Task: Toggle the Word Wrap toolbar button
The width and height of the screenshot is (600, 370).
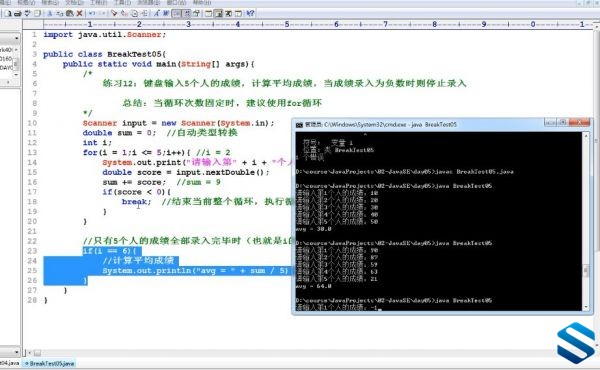Action: click(x=176, y=13)
